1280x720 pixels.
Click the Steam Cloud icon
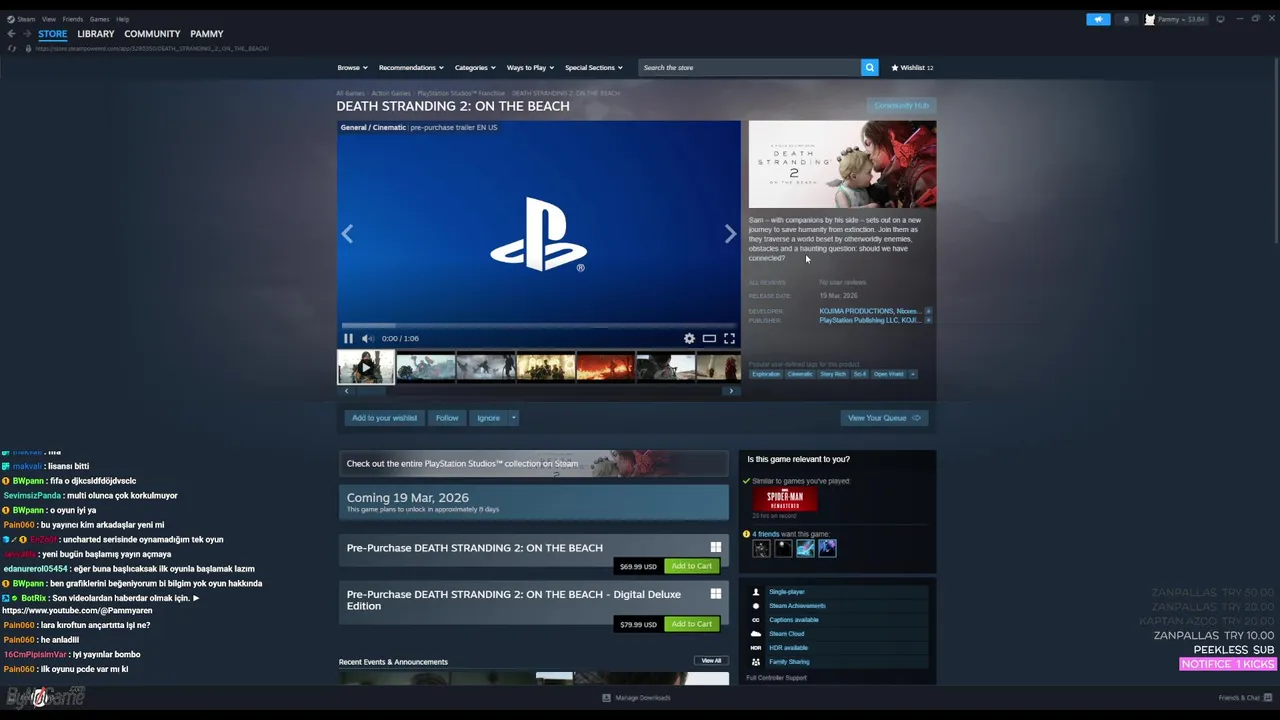(756, 634)
